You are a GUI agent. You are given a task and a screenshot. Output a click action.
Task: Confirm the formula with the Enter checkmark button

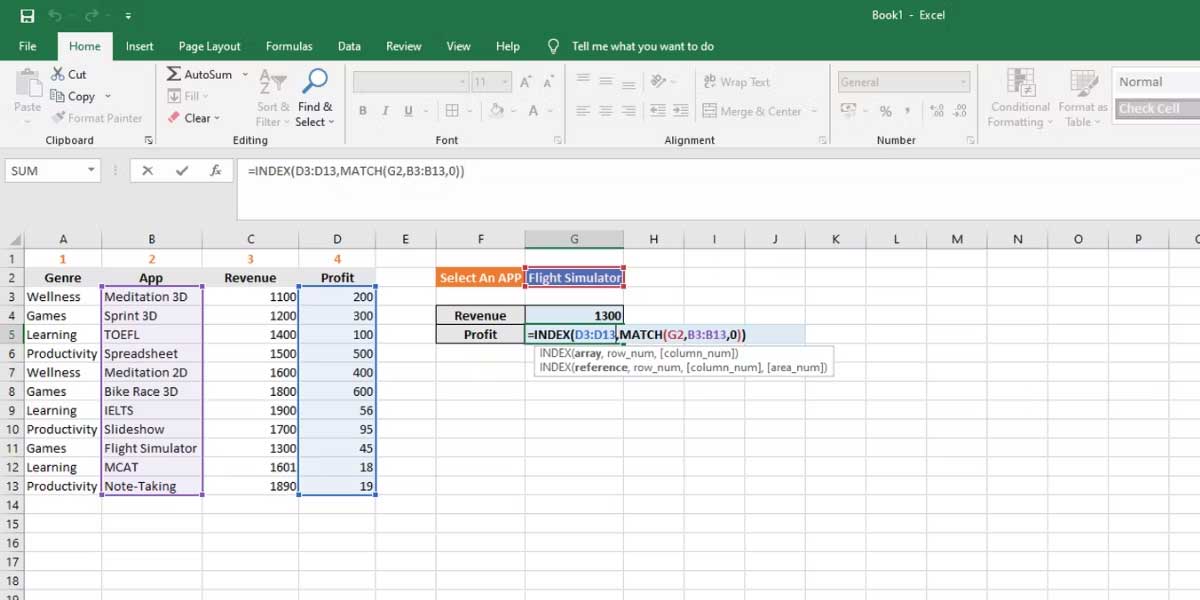click(182, 170)
